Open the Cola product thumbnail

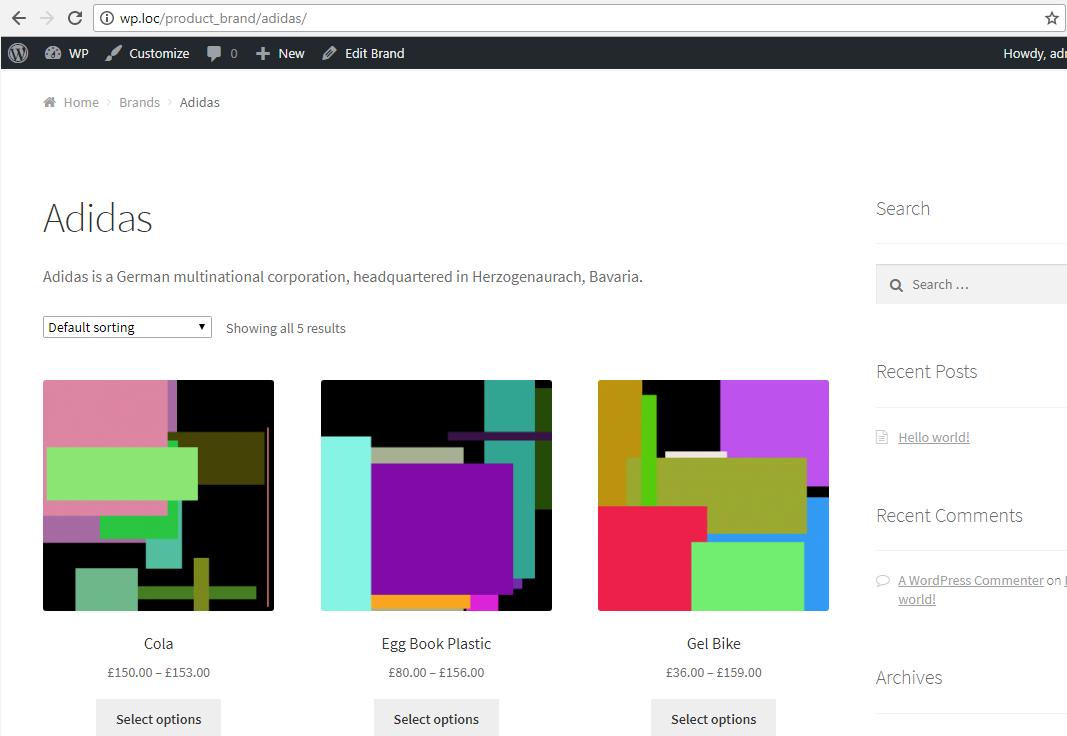point(159,495)
